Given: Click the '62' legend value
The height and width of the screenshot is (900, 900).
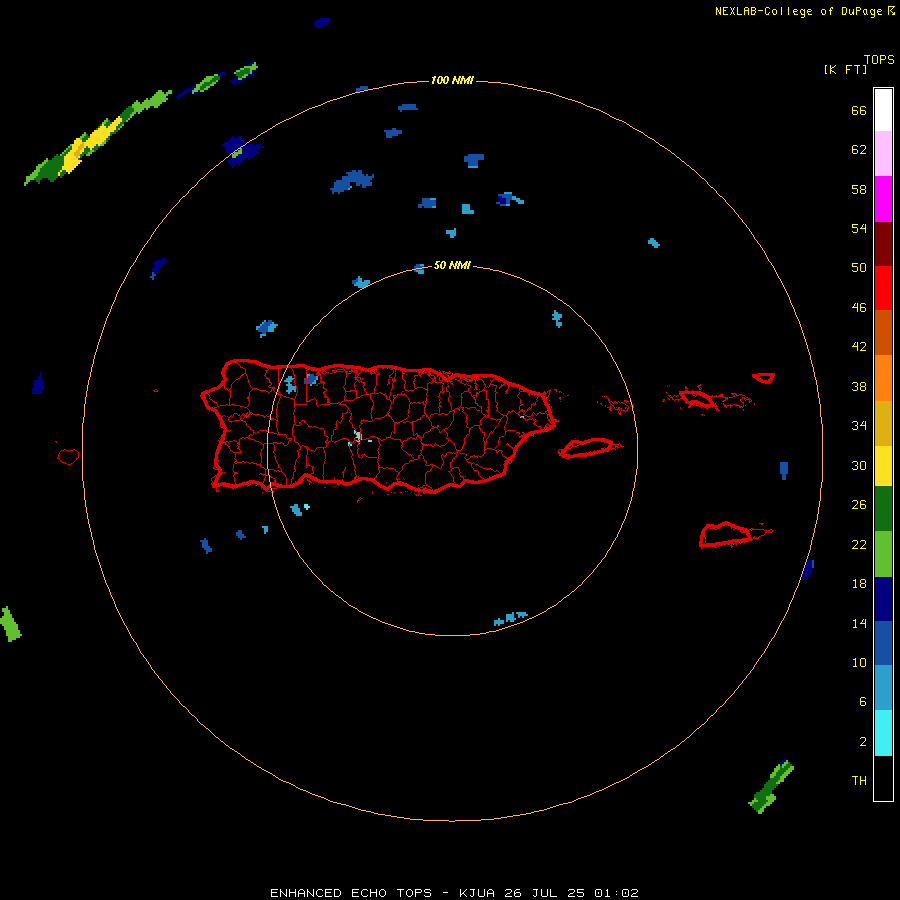Looking at the screenshot, I should (859, 150).
